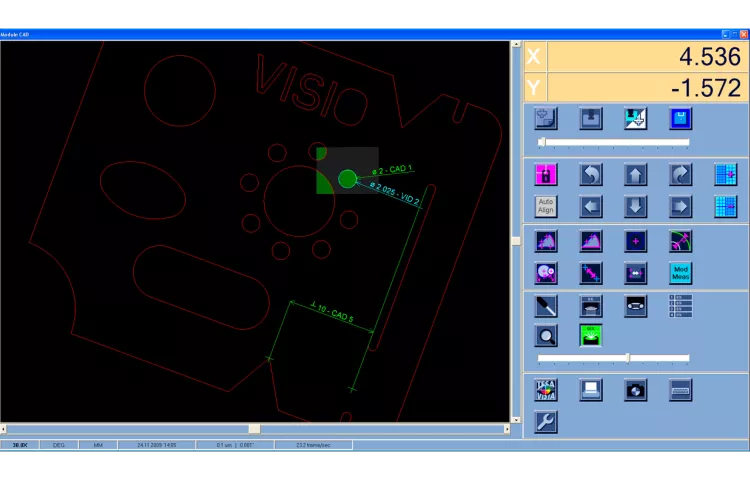Screen dimensions: 750x480
Task: Click the rotate clockwise arrow icon
Action: coord(680,175)
